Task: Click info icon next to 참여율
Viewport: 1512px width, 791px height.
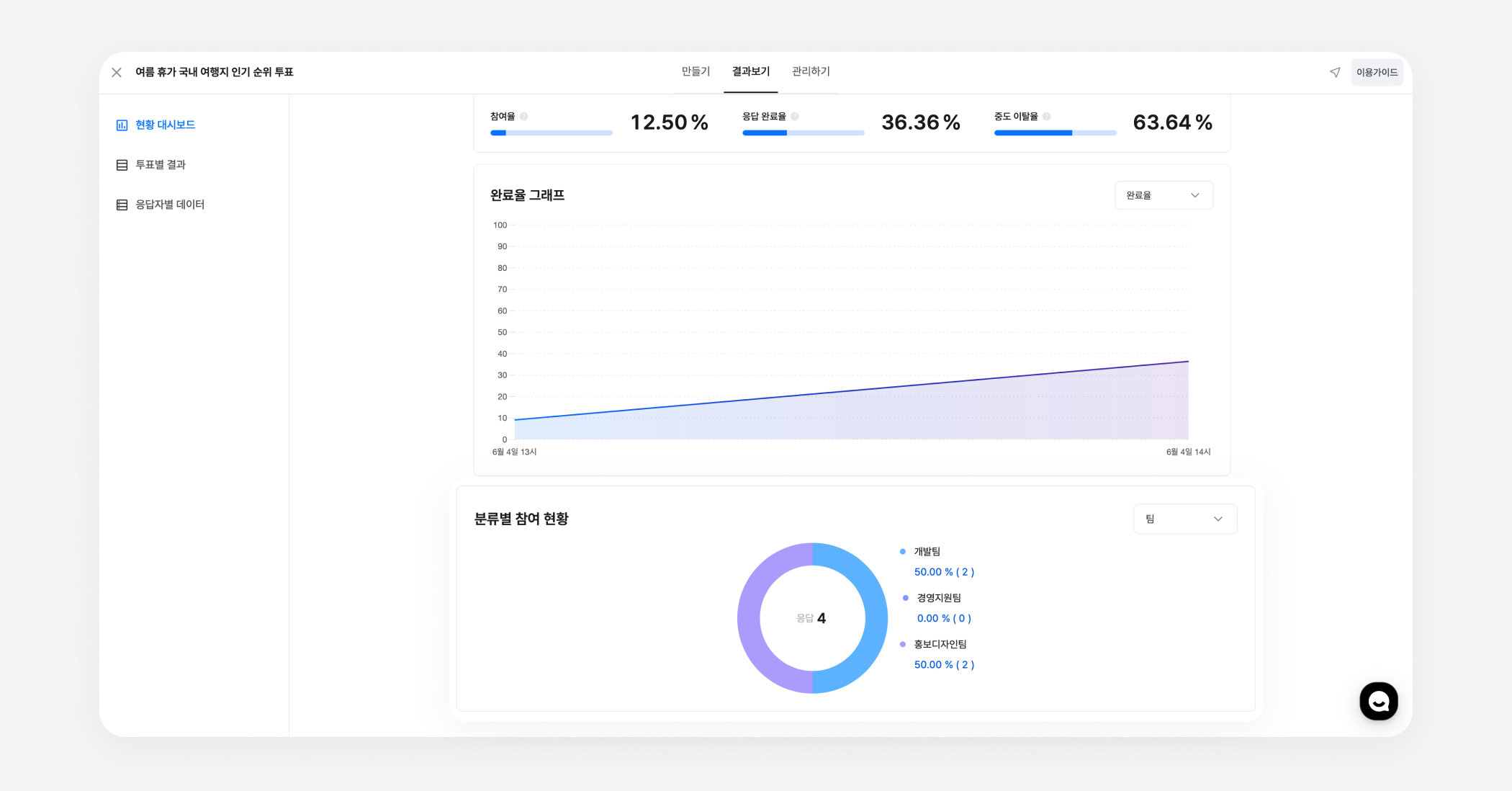Action: (524, 116)
